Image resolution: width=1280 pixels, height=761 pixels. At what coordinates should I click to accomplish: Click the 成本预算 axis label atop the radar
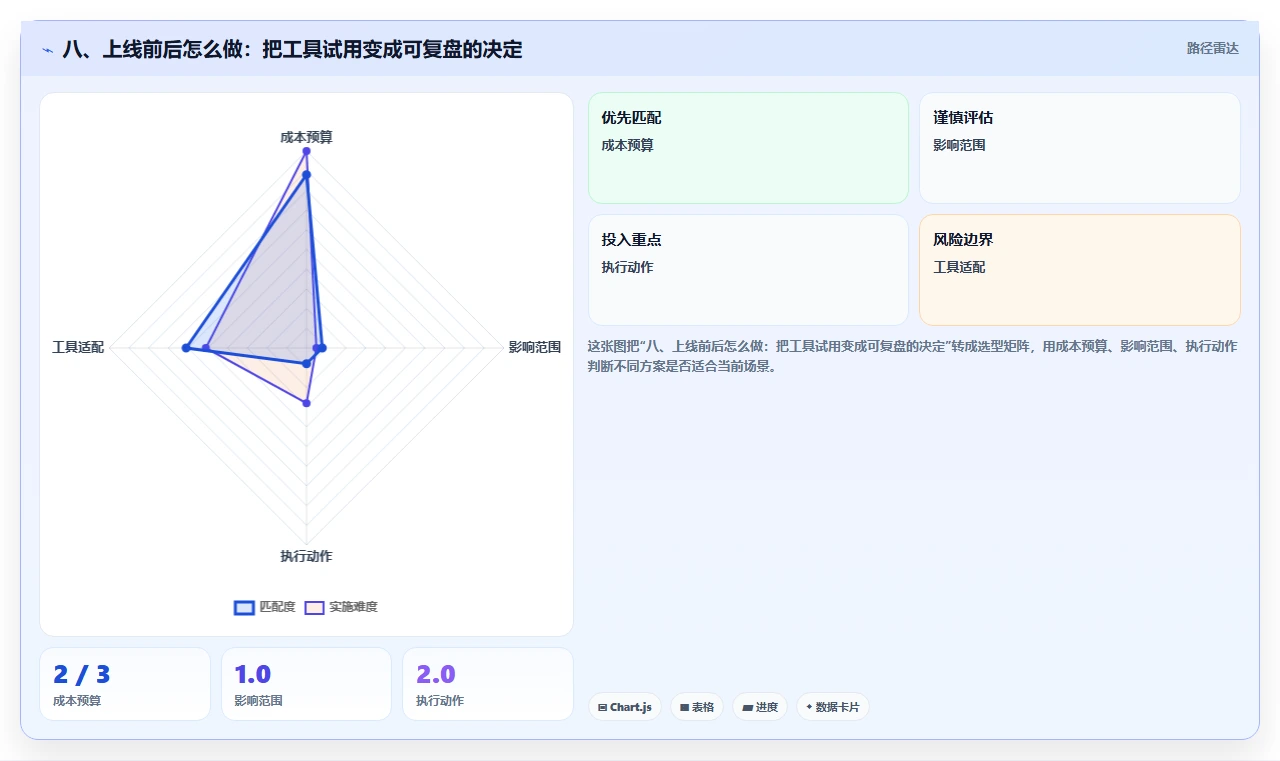(306, 137)
